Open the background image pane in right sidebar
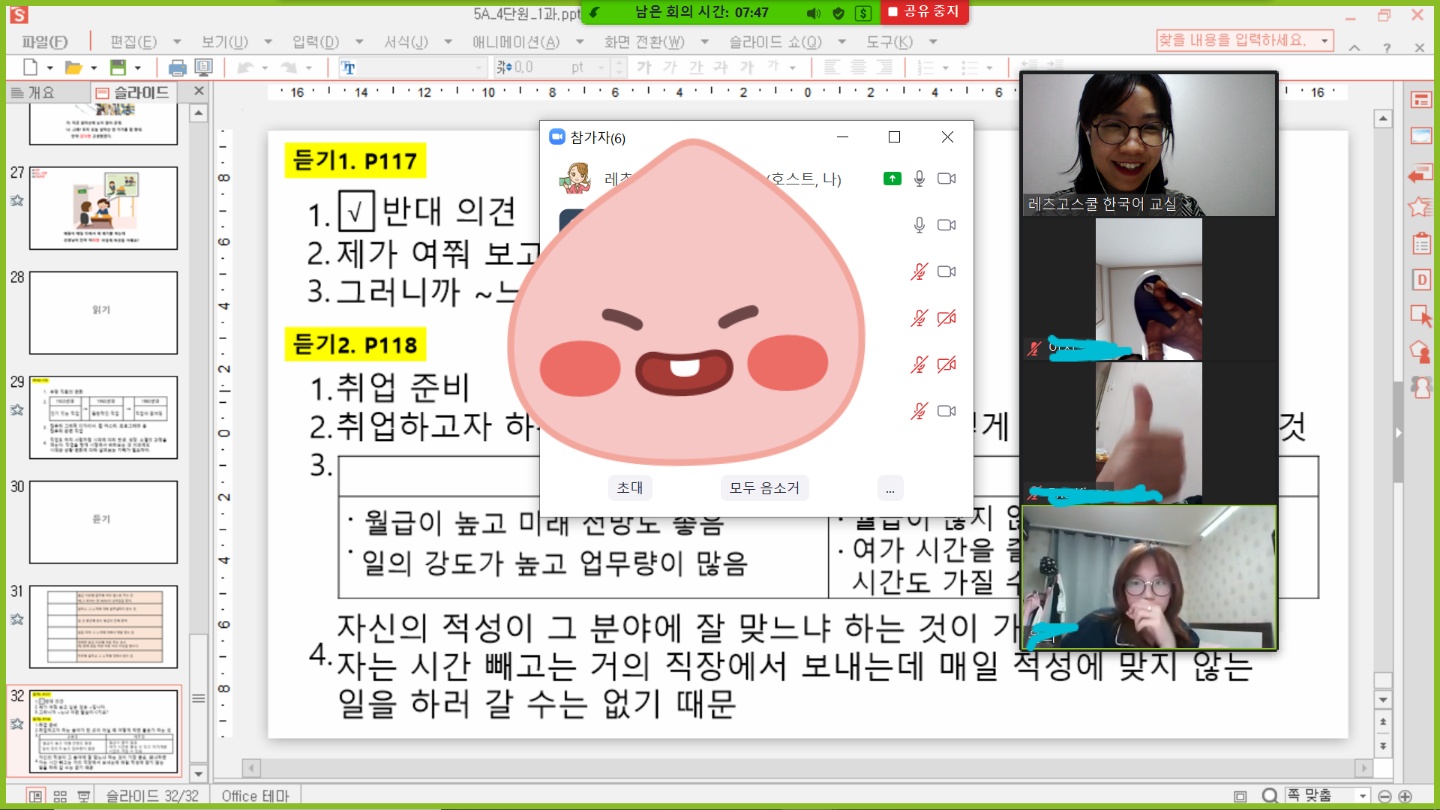Viewport: 1440px width, 810px height. pos(1421,136)
